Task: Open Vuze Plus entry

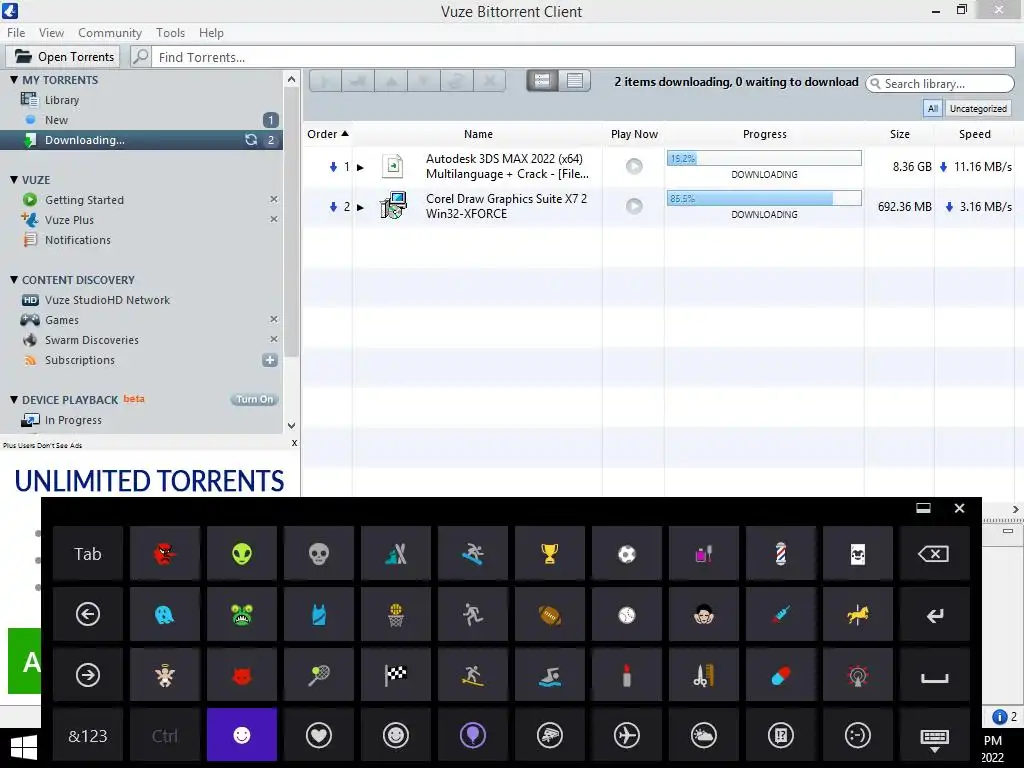Action: pos(69,220)
